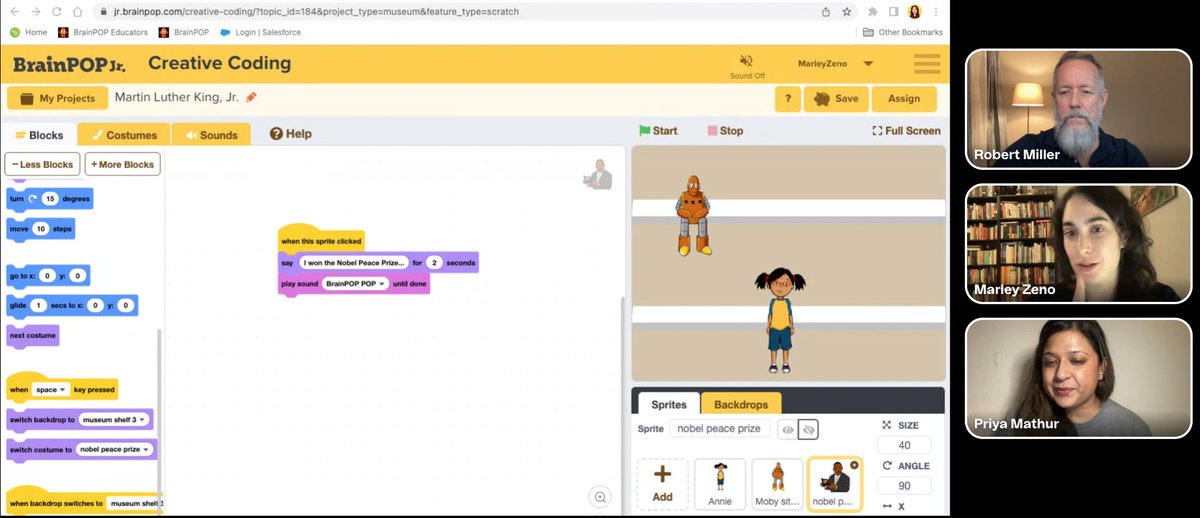Click Less Blocks button
Image resolution: width=1200 pixels, height=518 pixels.
tap(42, 164)
